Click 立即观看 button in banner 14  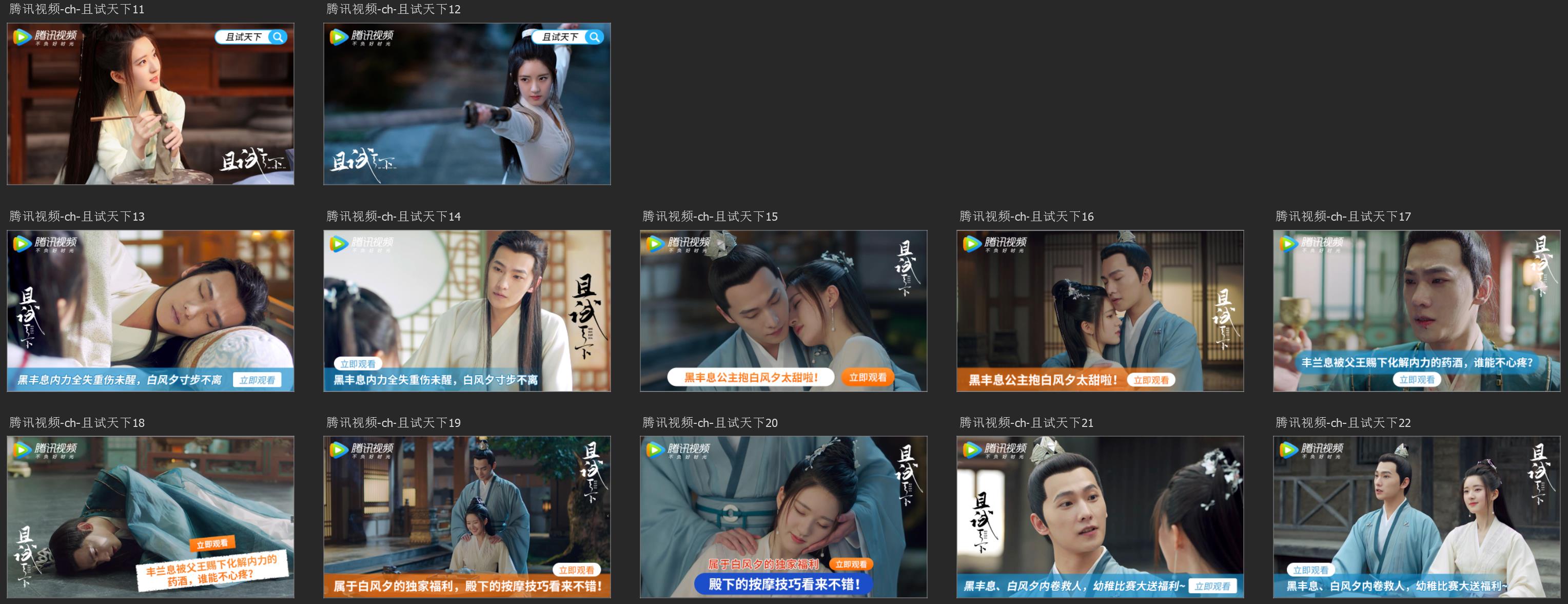tap(358, 364)
